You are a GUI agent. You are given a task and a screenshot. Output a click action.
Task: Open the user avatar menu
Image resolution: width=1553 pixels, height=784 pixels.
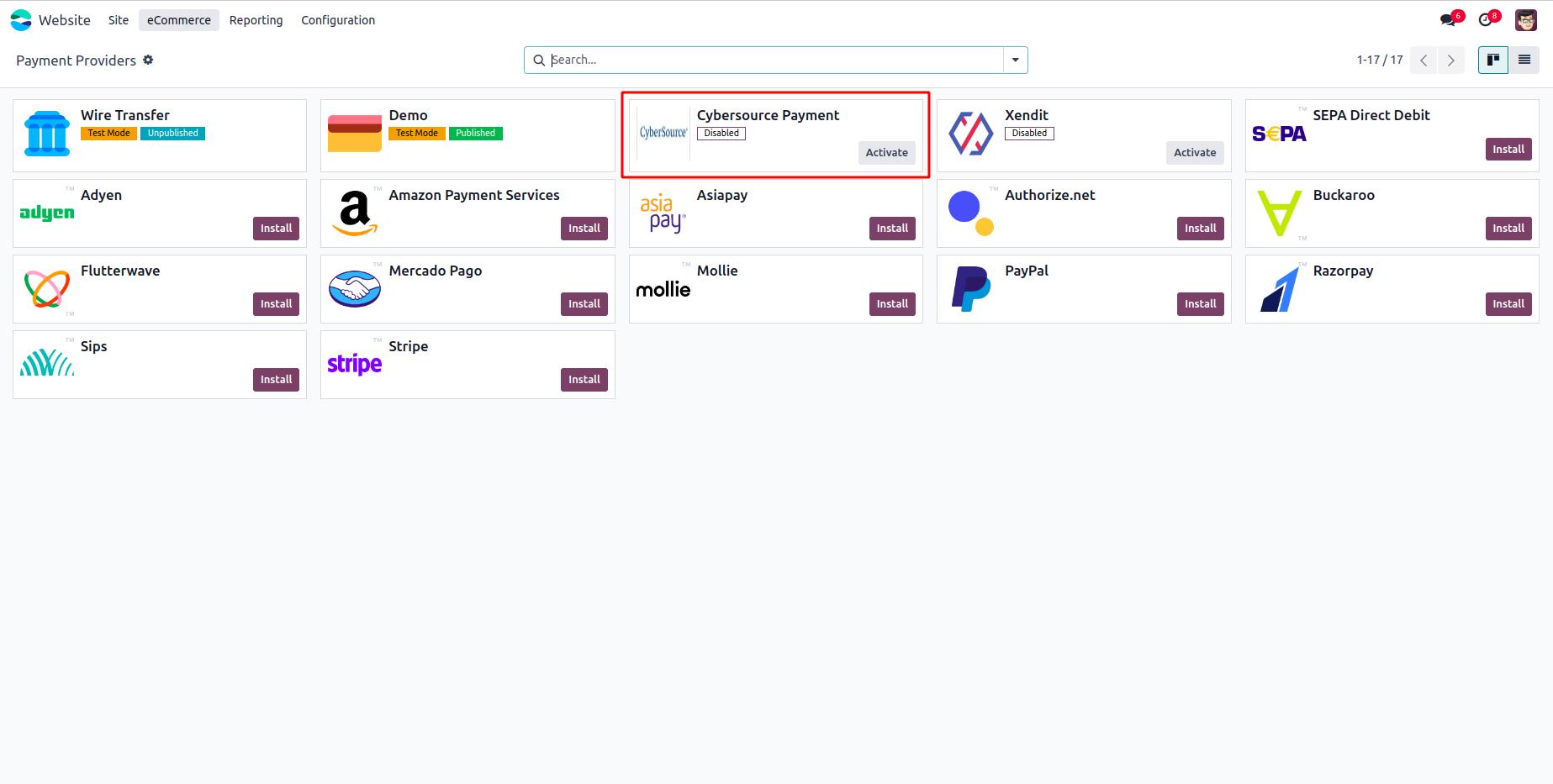(1526, 20)
